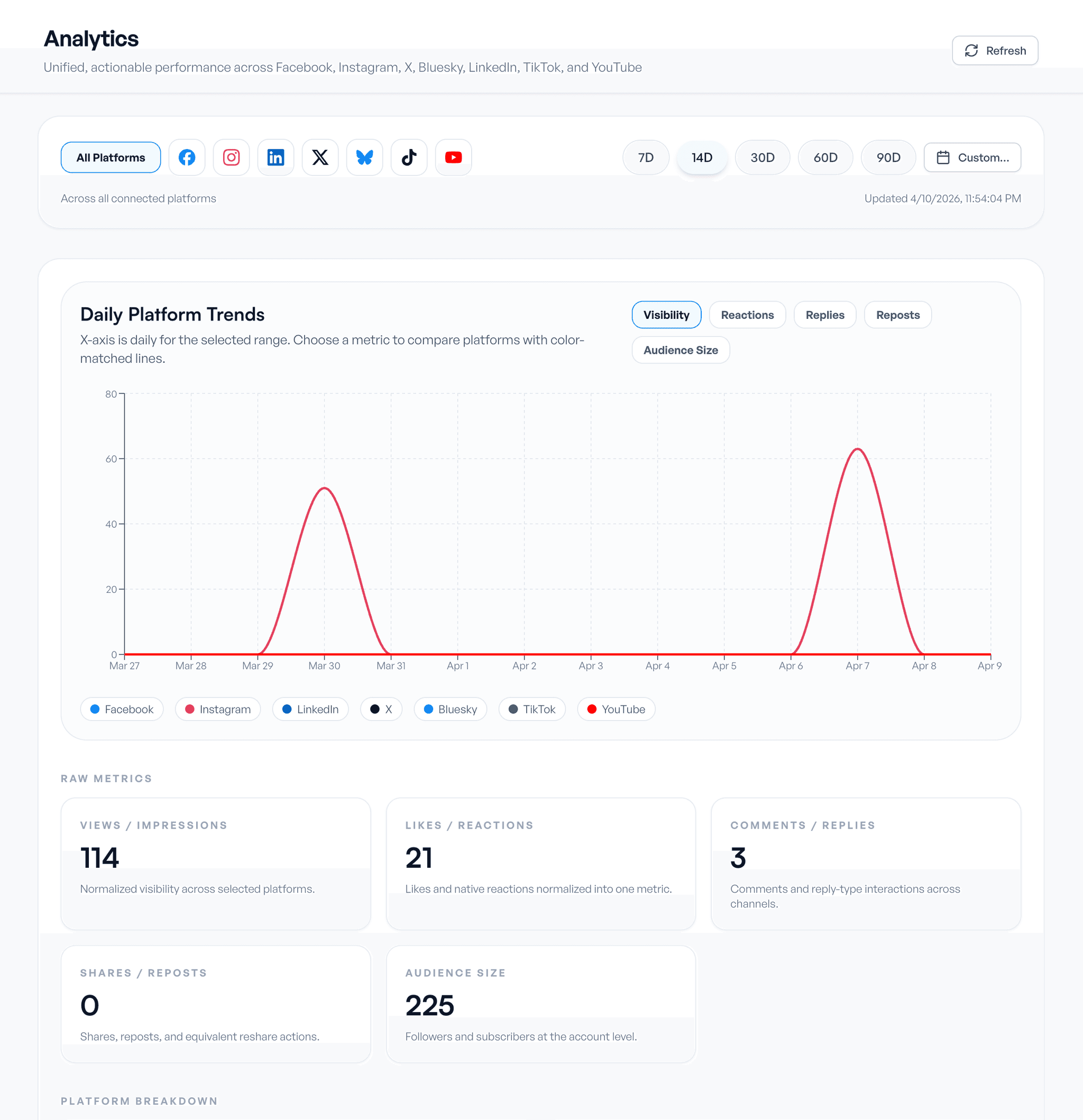1083x1120 pixels.
Task: Click the Refresh button
Action: [995, 51]
